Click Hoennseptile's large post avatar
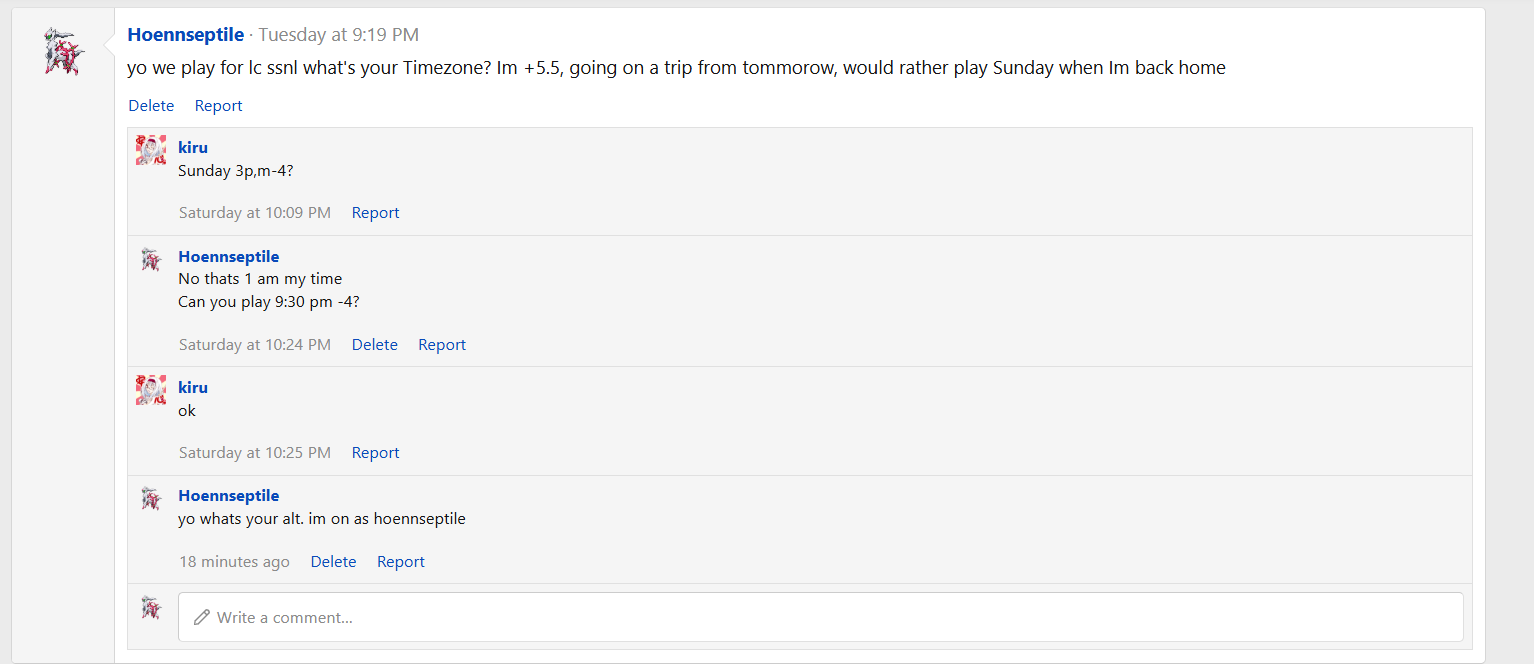 (x=65, y=51)
